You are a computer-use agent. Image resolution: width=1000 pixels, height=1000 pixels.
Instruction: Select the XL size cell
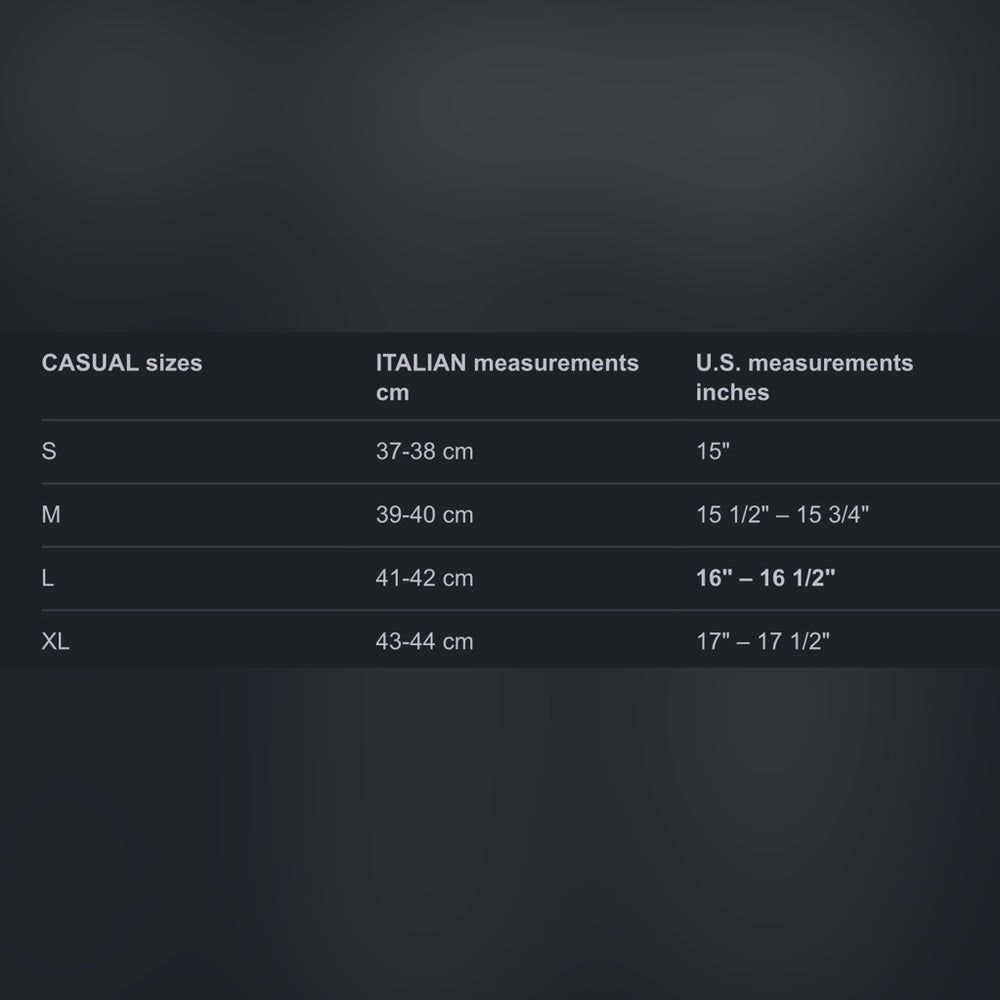56,641
